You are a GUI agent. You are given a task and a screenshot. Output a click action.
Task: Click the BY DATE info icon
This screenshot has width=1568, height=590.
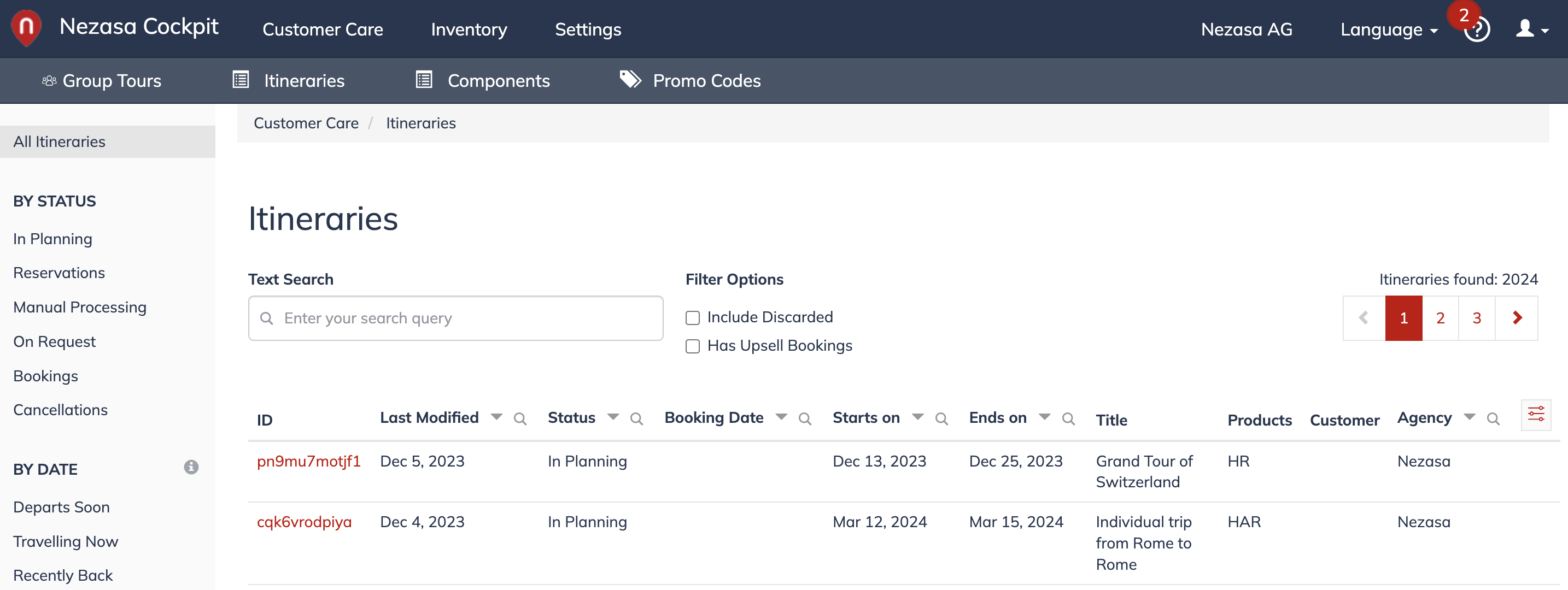tap(191, 467)
